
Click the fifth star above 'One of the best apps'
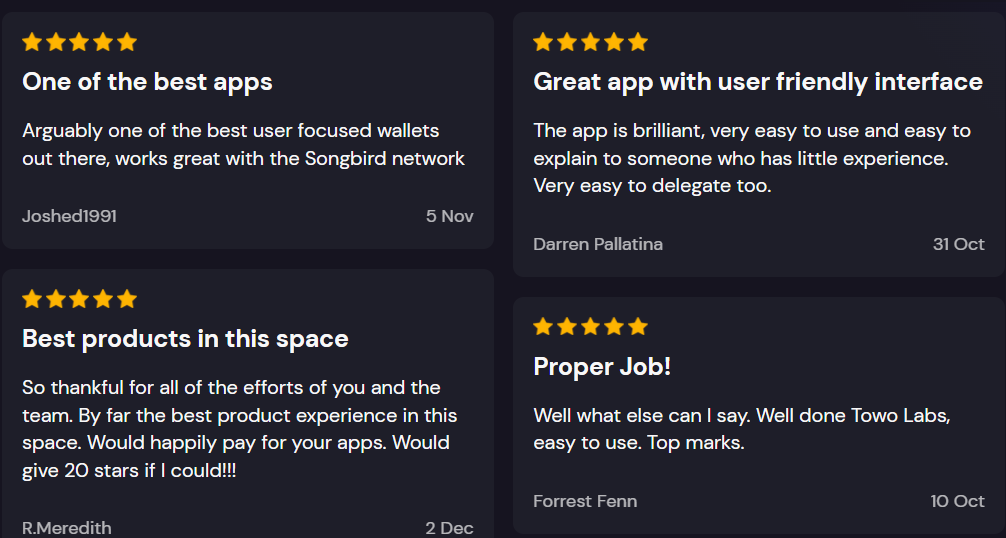tap(127, 42)
